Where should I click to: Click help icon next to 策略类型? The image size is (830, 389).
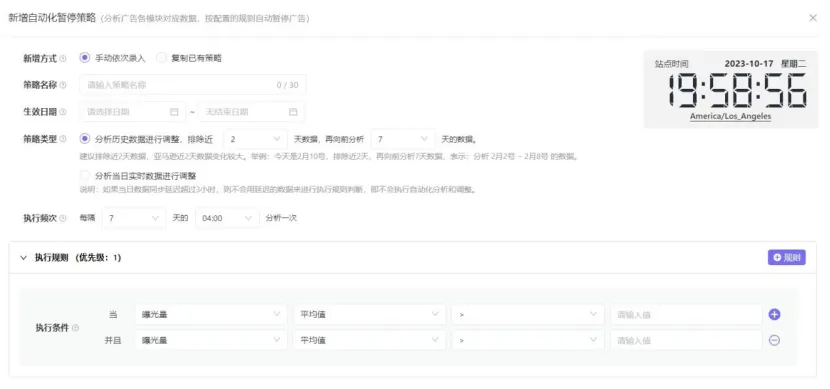[x=63, y=139]
